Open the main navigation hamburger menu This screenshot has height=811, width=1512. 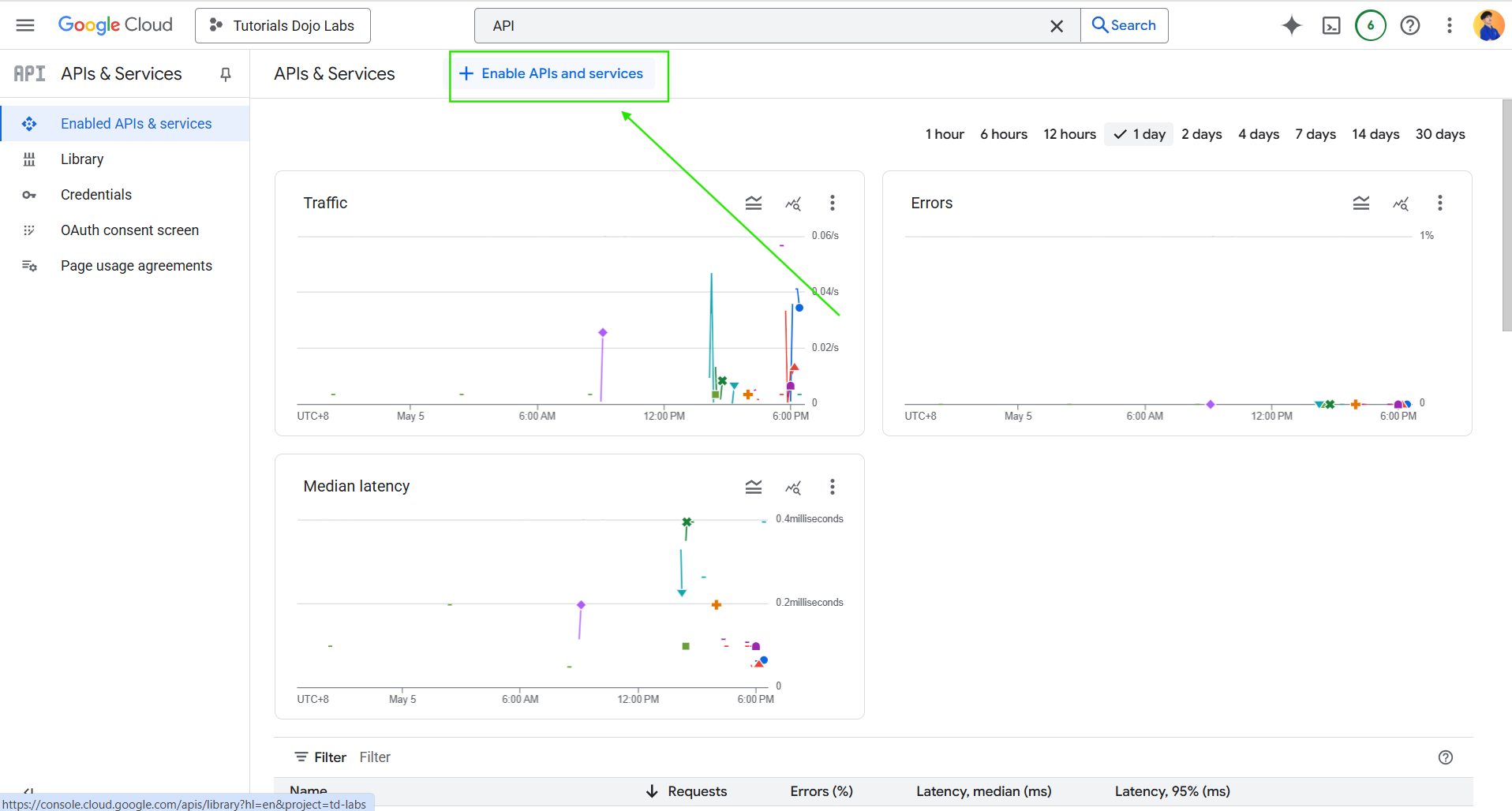pos(25,25)
